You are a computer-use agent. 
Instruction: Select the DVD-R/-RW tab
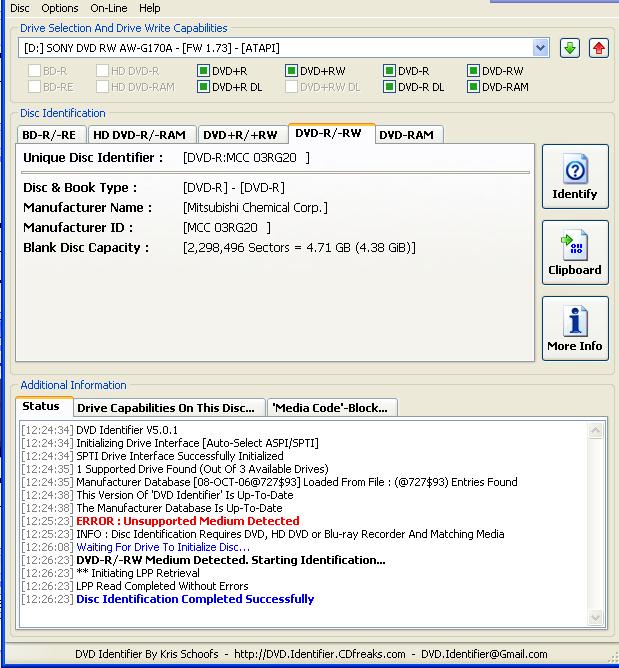[x=331, y=133]
